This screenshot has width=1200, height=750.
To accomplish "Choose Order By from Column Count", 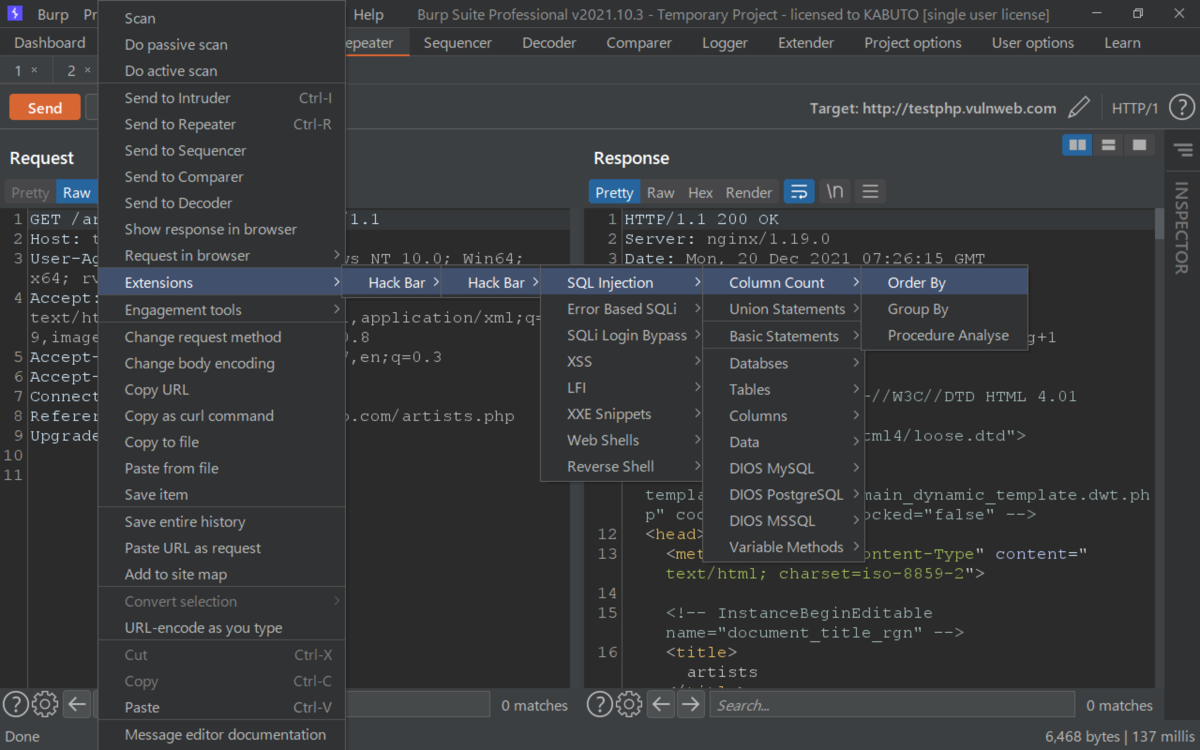I will [944, 283].
